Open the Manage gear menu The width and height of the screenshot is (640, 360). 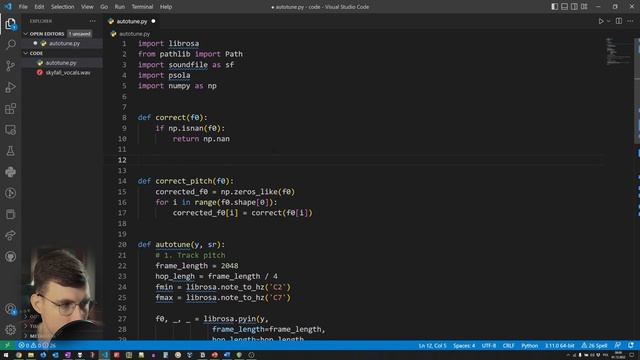click(x=11, y=329)
